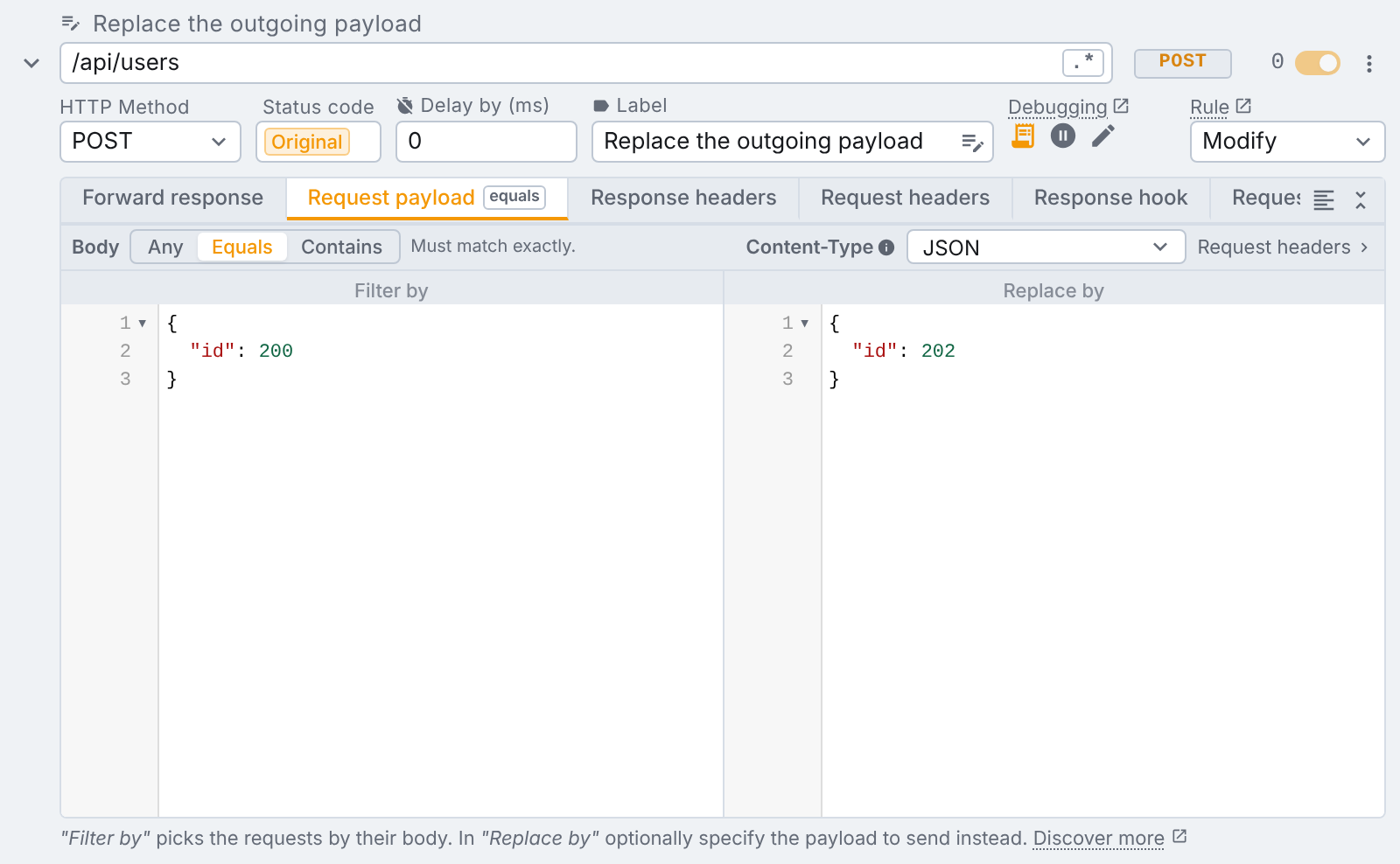This screenshot has width=1400, height=864.
Task: Click the edit-note icon in the Label field
Action: point(973,143)
